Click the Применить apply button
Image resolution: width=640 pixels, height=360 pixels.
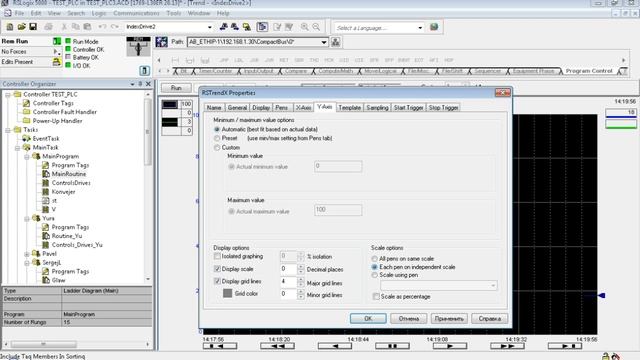tap(449, 318)
